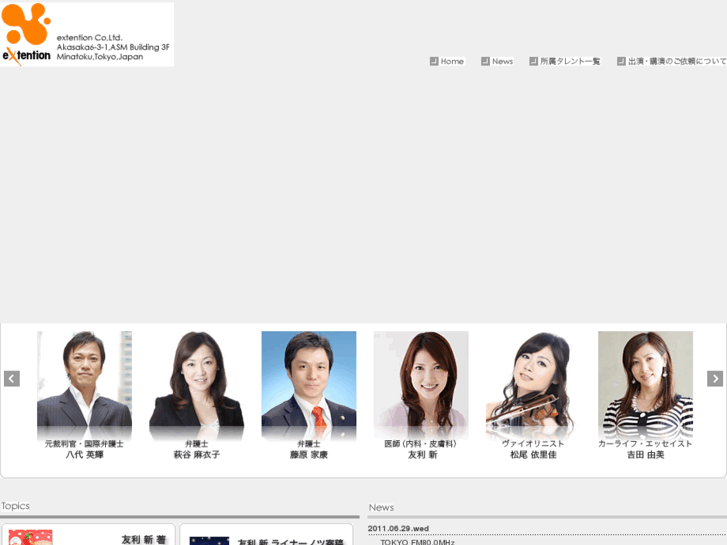Open the 友利 新 著 topic card

[88, 535]
